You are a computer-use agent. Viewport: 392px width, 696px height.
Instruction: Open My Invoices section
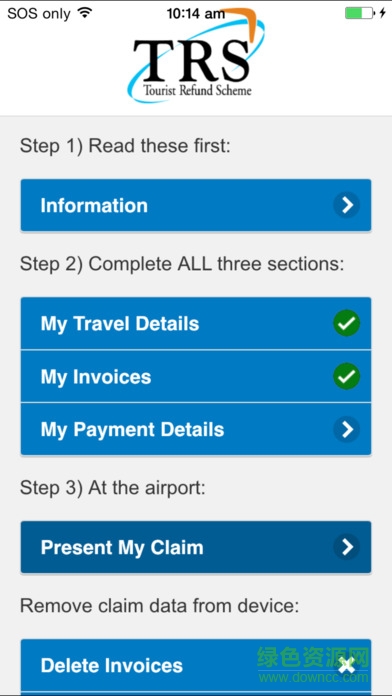coord(196,376)
